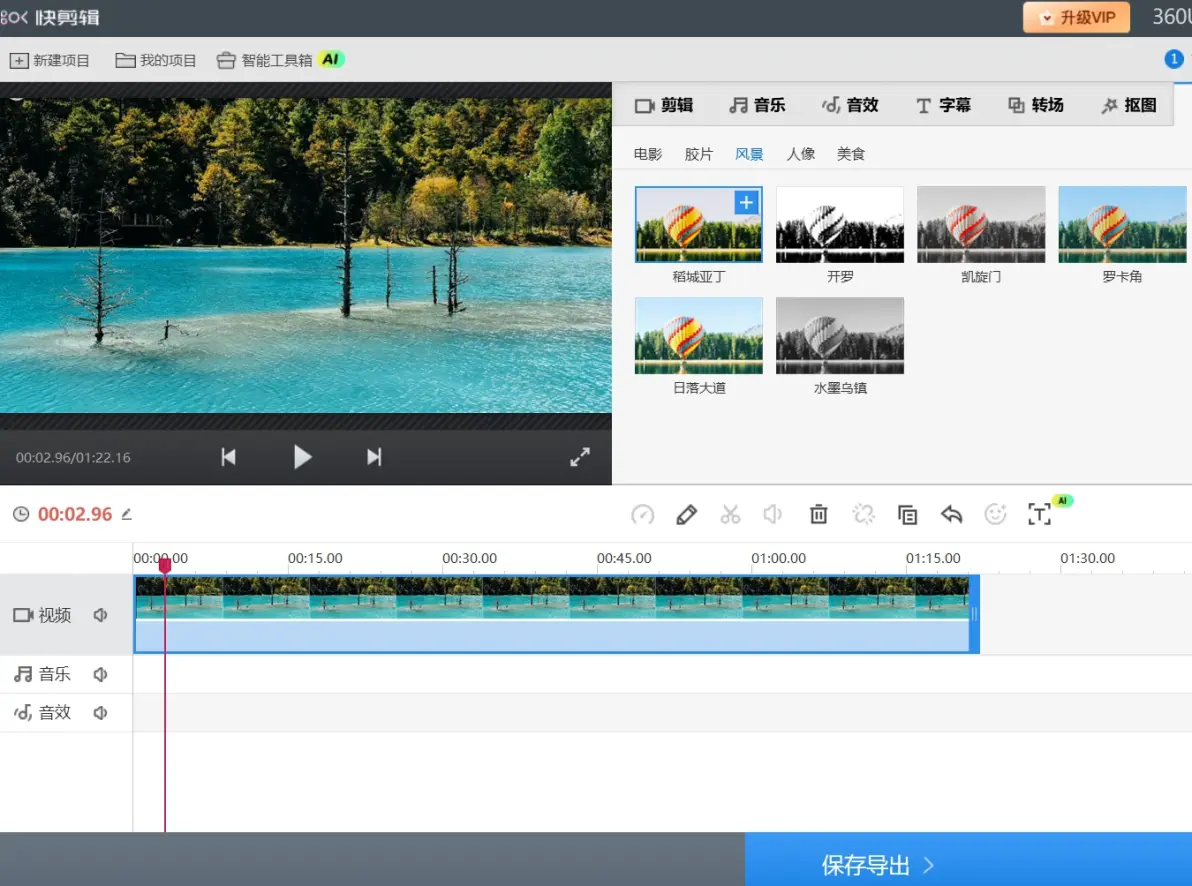The width and height of the screenshot is (1192, 886).
Task: Mute the 音效 track
Action: [x=100, y=713]
